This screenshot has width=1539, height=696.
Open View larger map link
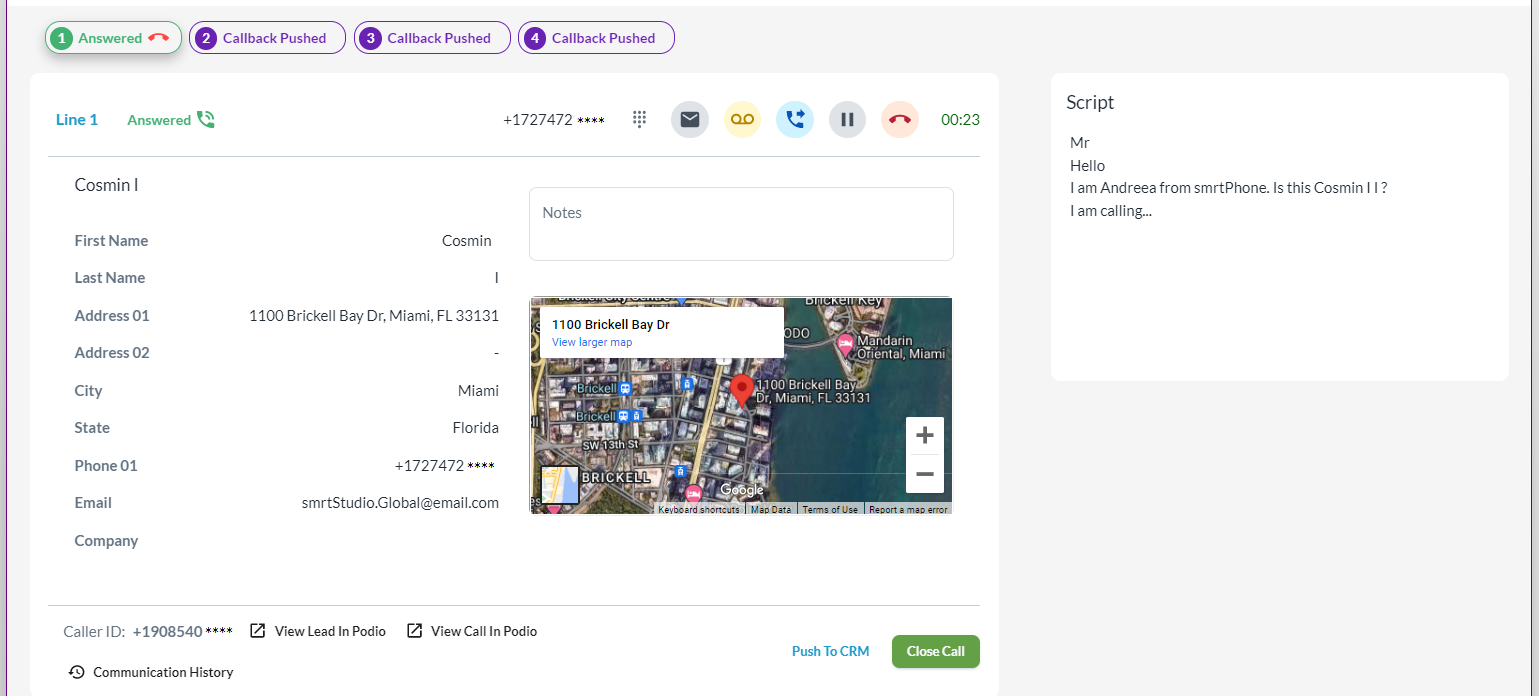pyautogui.click(x=592, y=342)
